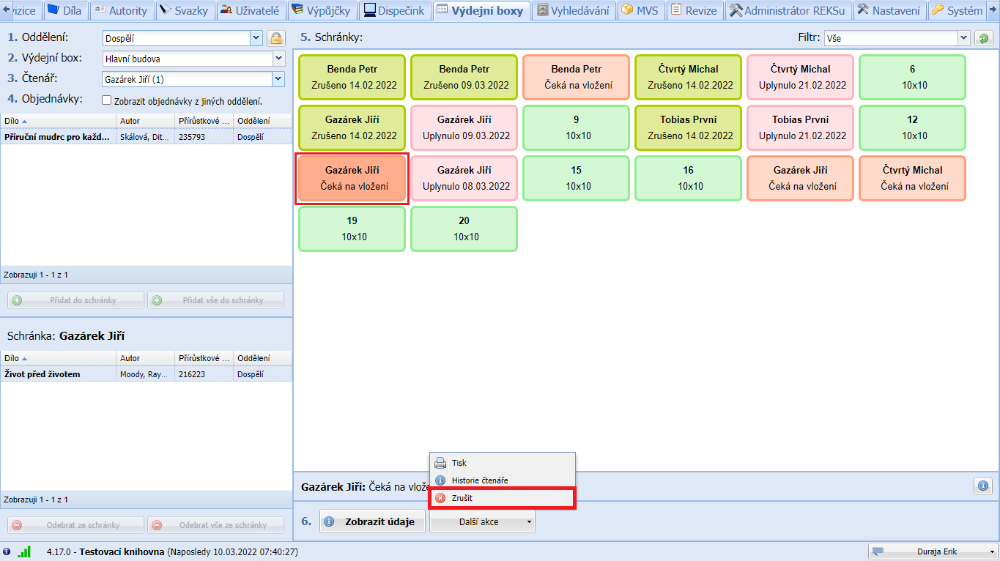1000x561 pixels.
Task: Click the blue info icon in the locker status bar
Action: click(x=982, y=486)
